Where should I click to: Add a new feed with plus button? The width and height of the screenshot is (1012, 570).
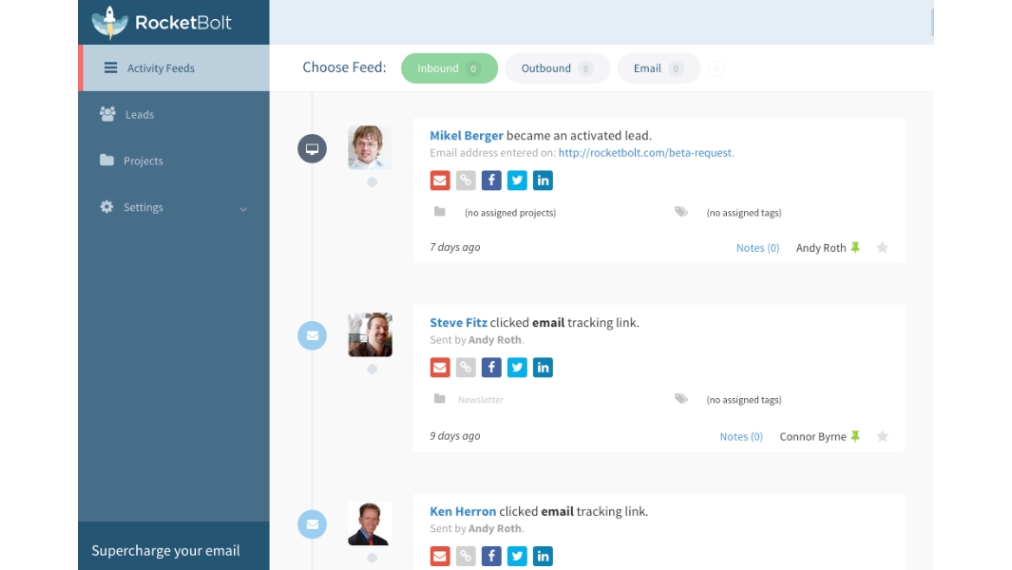[x=716, y=69]
